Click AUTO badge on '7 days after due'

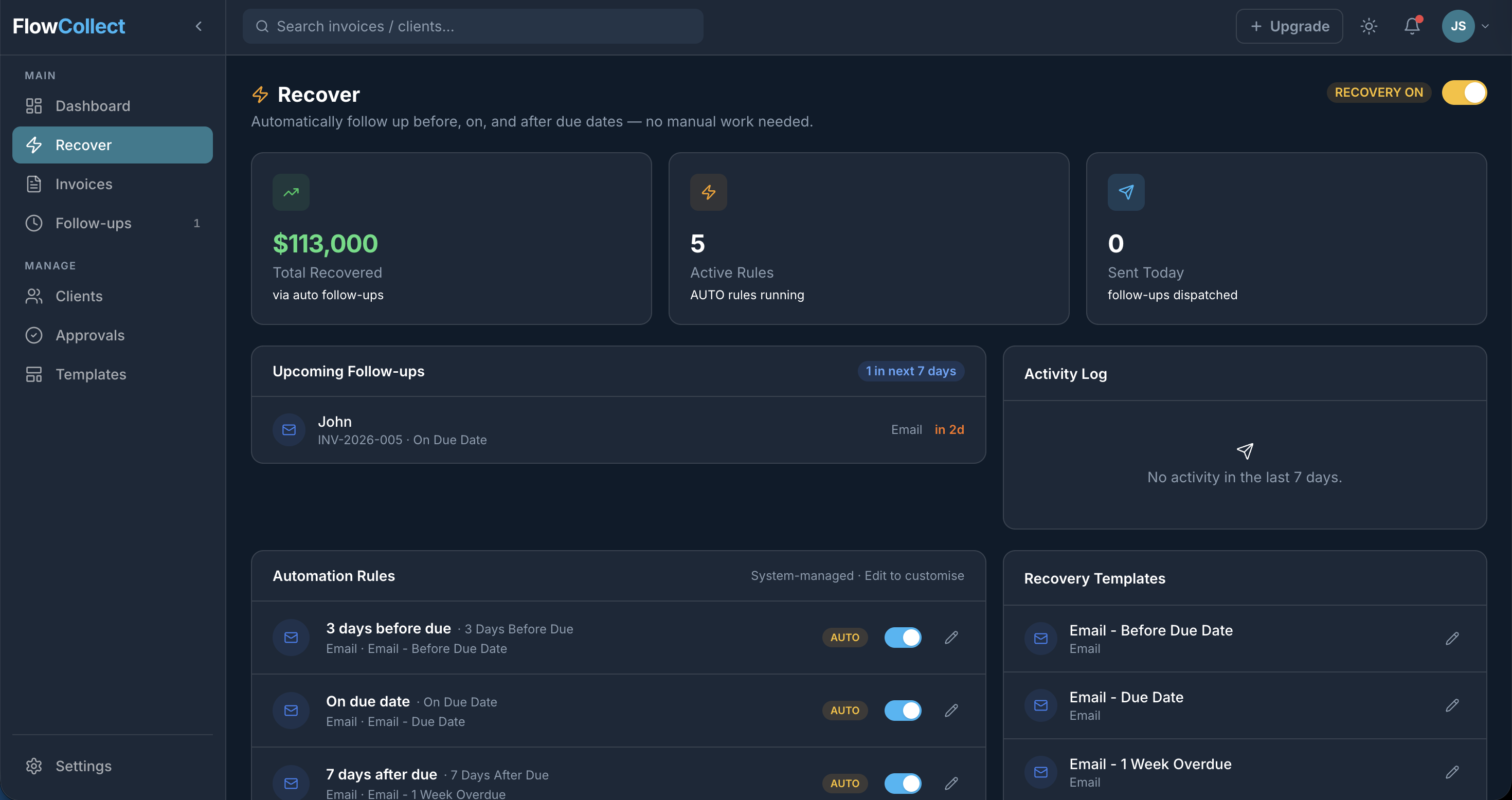(844, 784)
